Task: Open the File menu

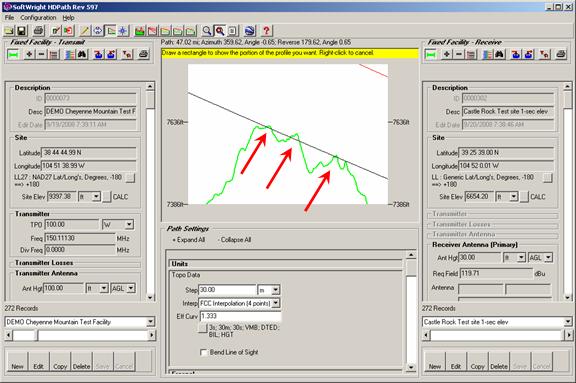Action: coord(9,18)
